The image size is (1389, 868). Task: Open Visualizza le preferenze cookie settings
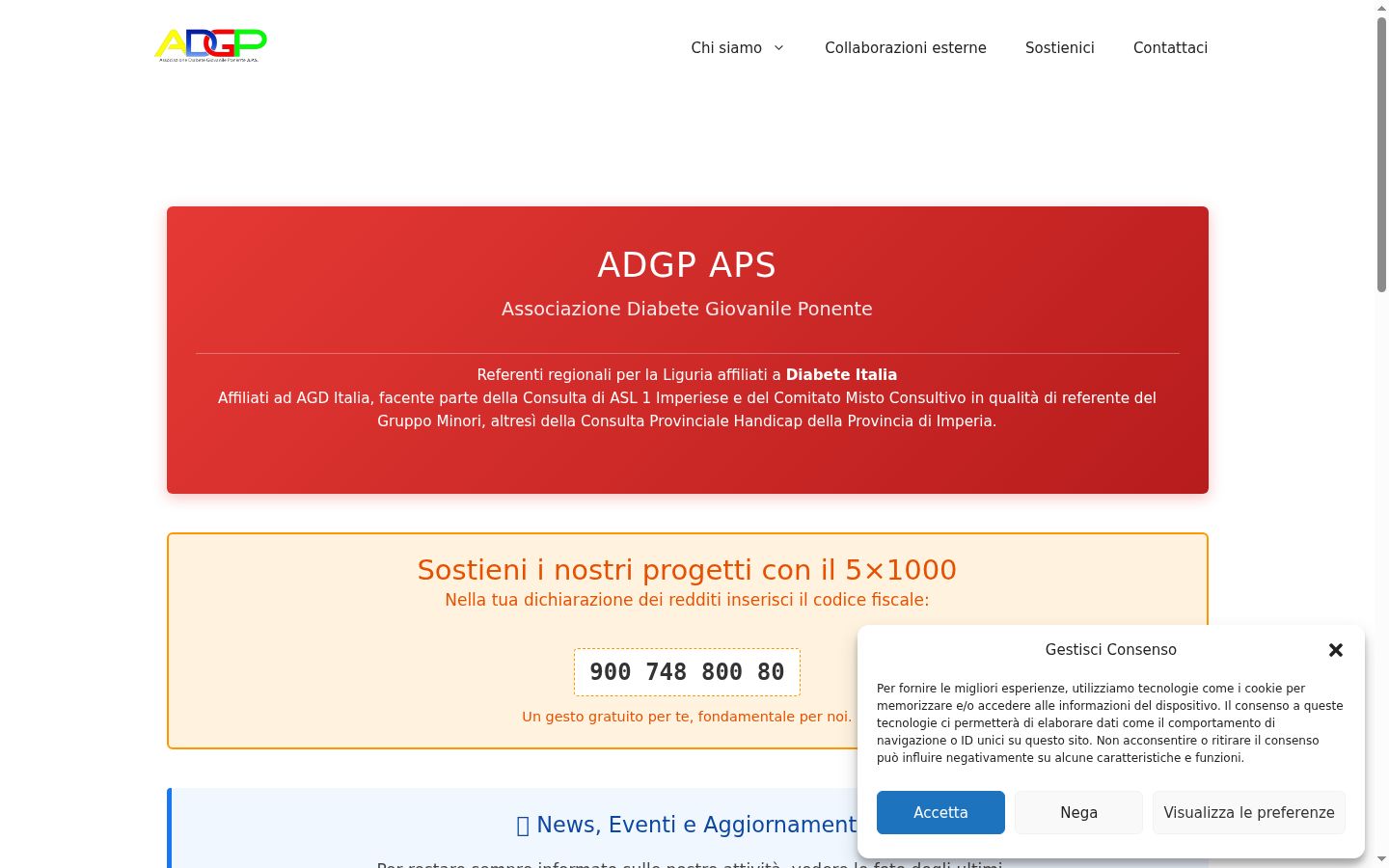[x=1249, y=812]
